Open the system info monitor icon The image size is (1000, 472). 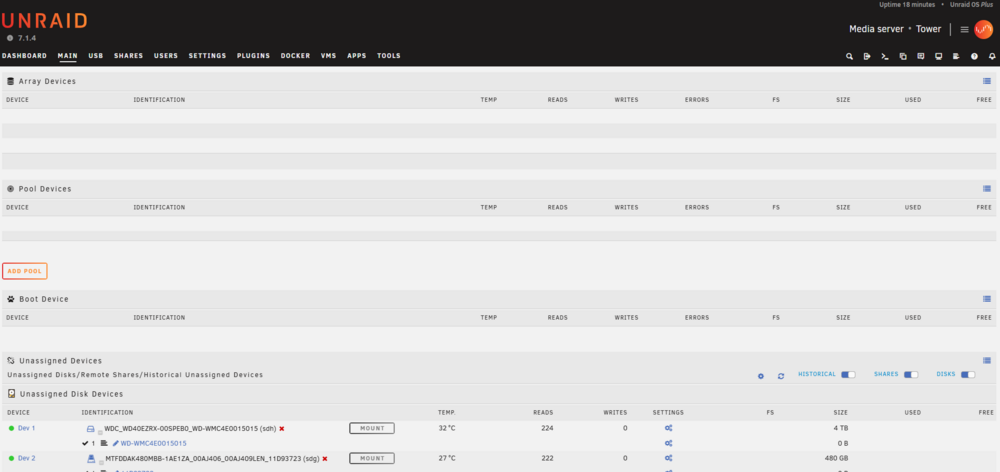[x=939, y=56]
